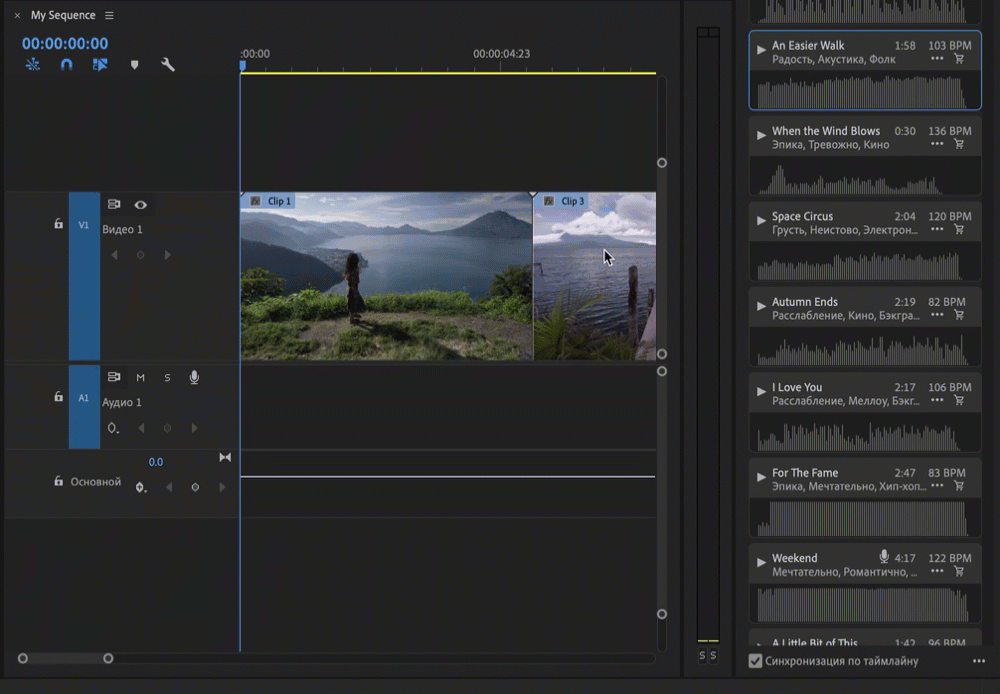Click the cart icon for Space Circus
Image resolution: width=1000 pixels, height=694 pixels.
pos(959,230)
